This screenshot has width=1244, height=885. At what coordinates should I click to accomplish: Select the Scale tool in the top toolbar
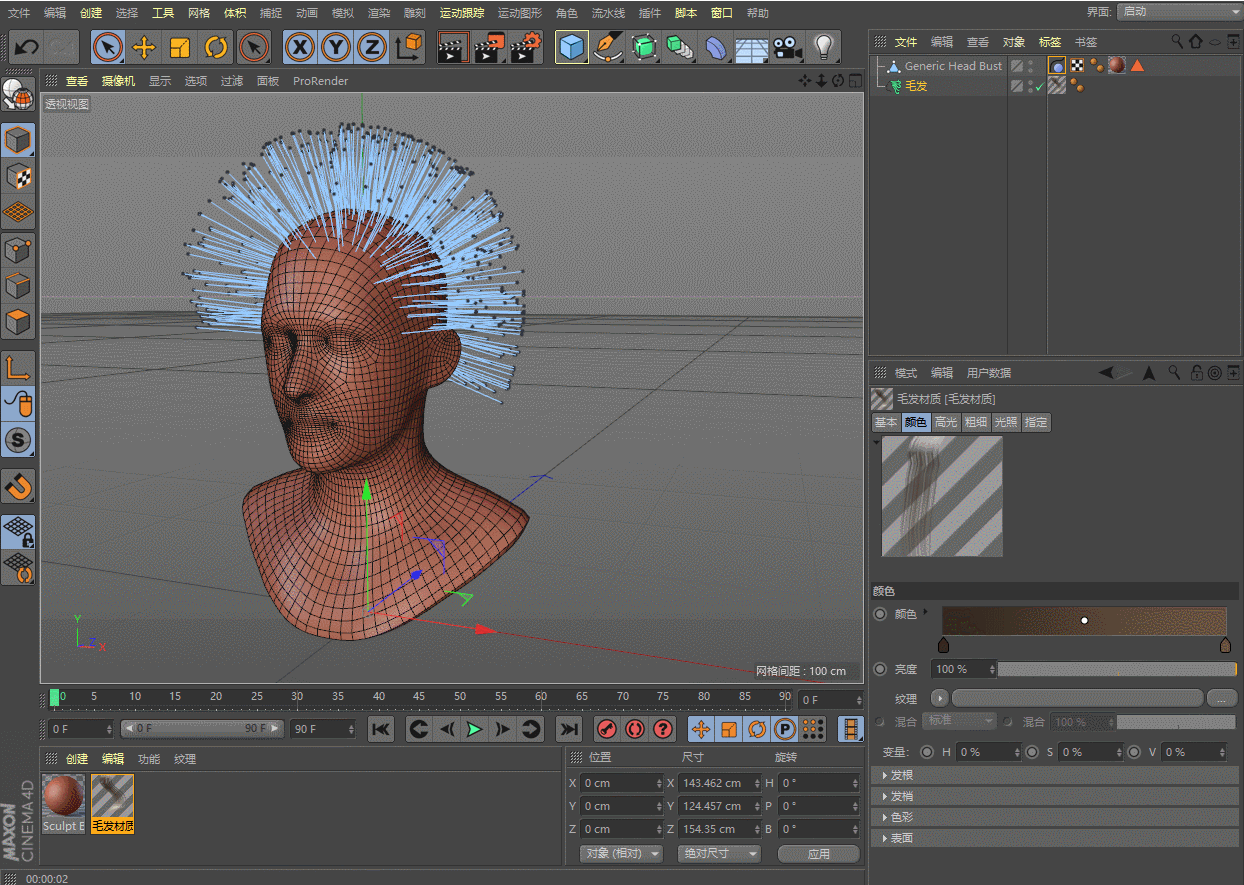tap(180, 47)
